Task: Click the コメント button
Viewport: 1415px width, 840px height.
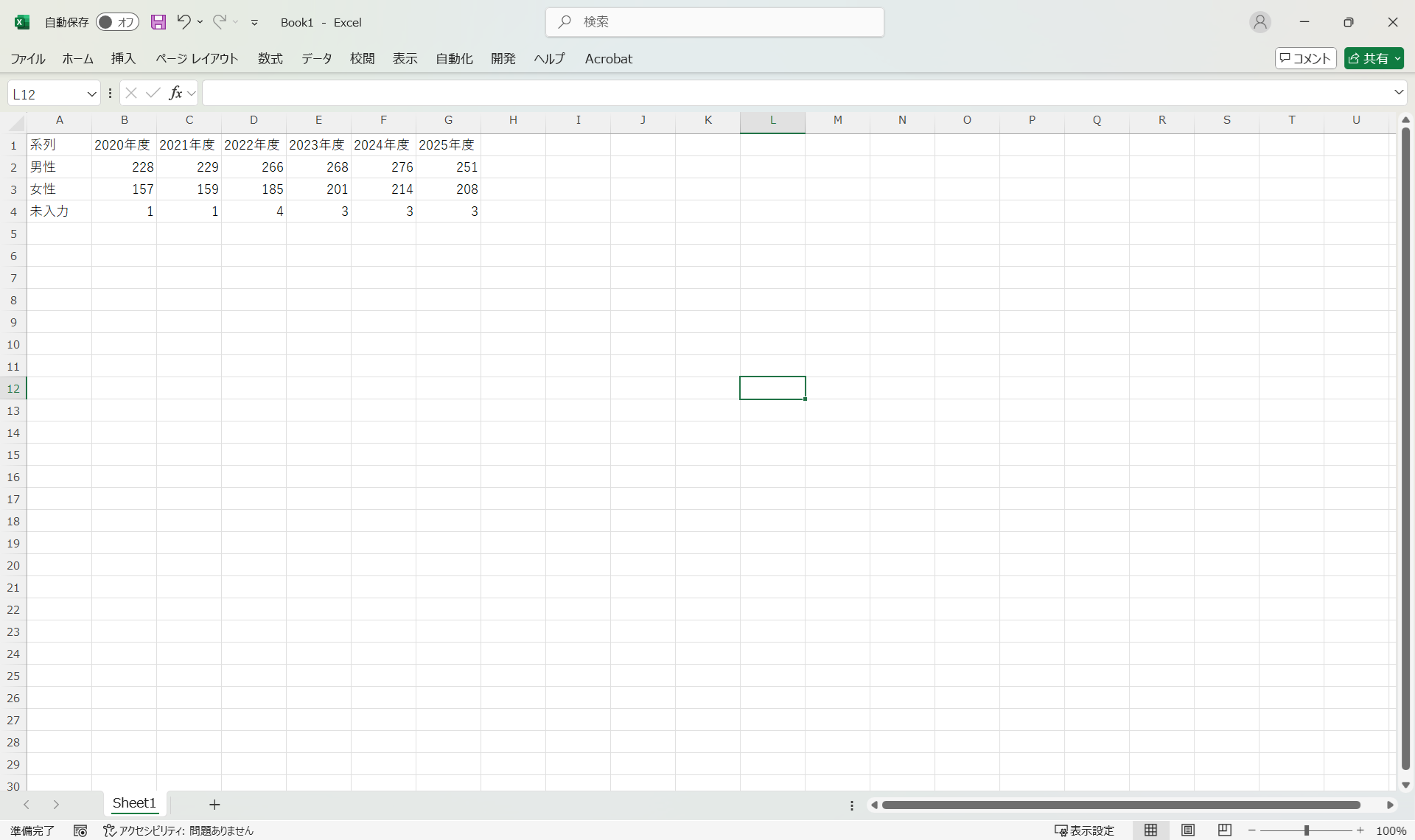Action: pos(1305,58)
